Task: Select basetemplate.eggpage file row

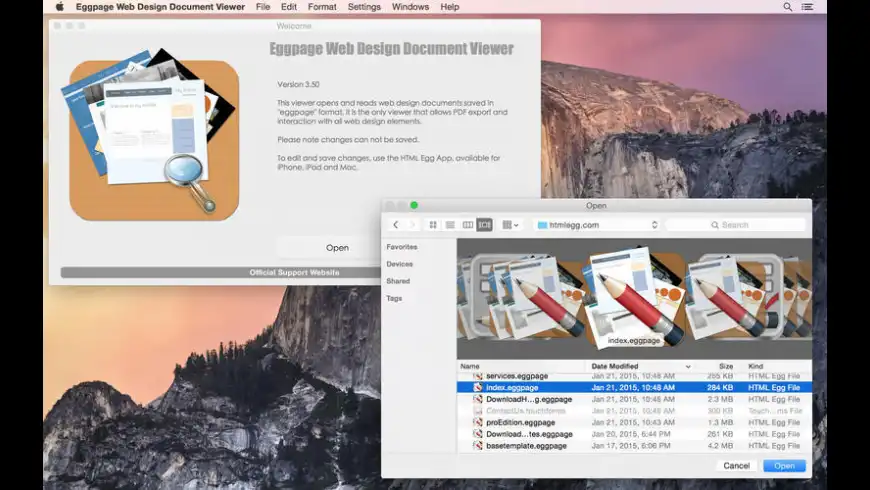Action: tap(634, 446)
